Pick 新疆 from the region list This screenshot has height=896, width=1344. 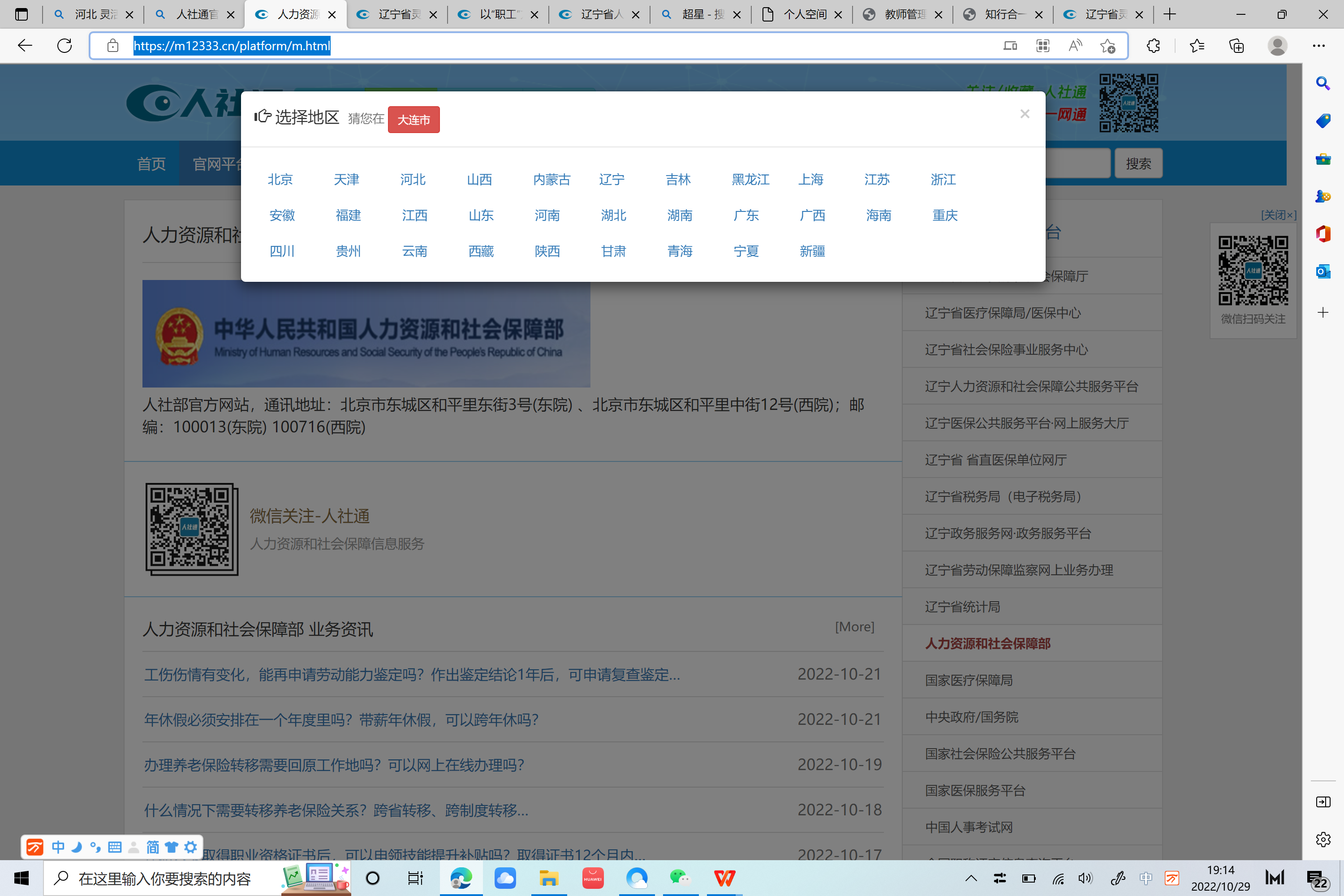(x=812, y=251)
